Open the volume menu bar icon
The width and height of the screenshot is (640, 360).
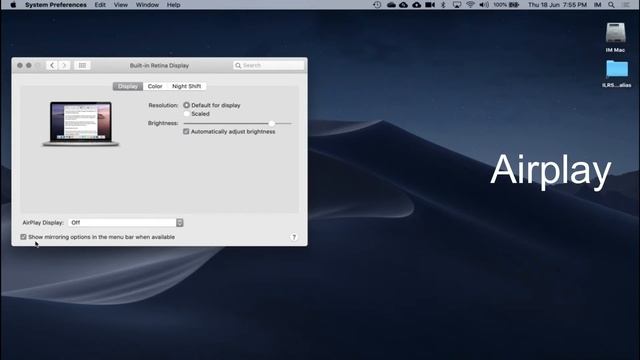pos(484,5)
